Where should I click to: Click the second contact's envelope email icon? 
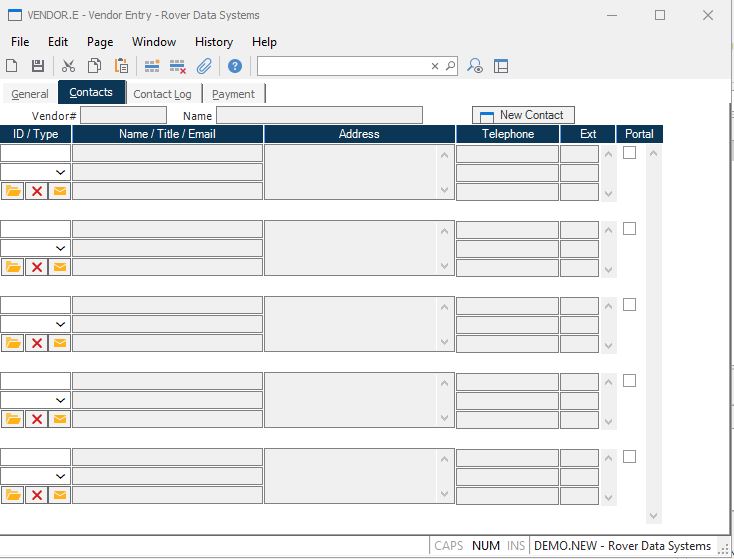coord(60,267)
